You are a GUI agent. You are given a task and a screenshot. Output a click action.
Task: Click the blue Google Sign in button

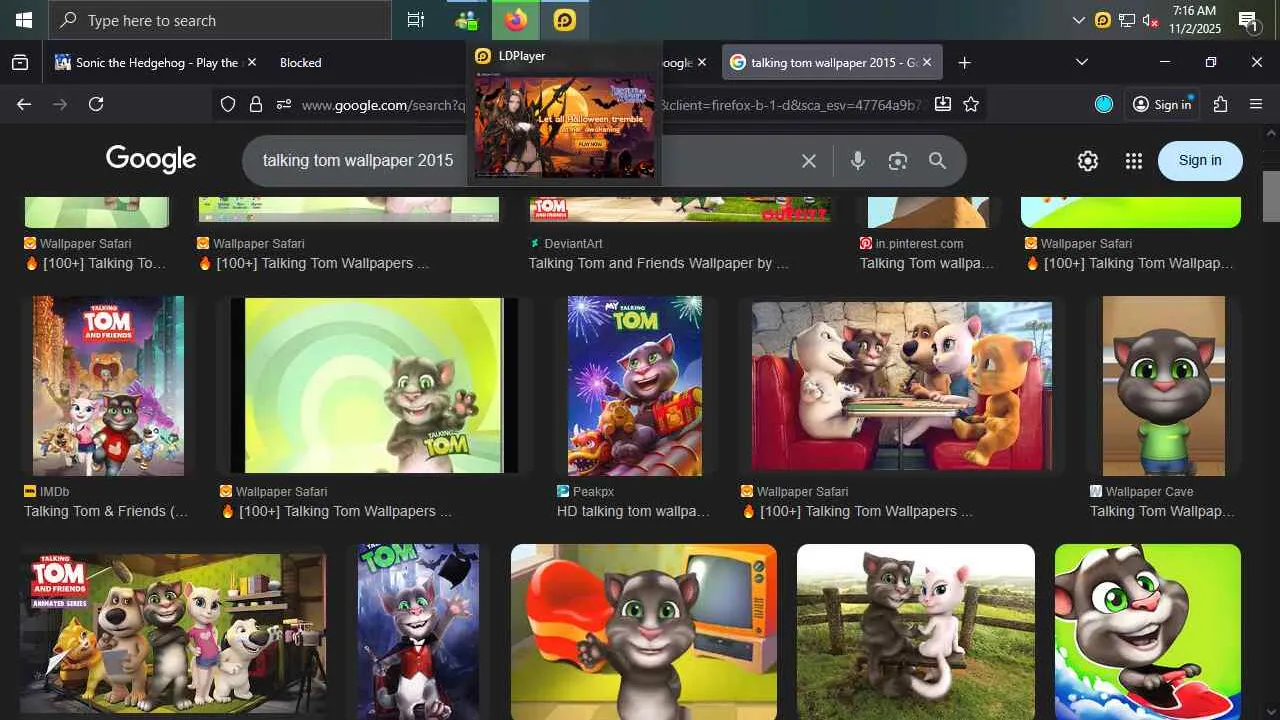[x=1200, y=160]
